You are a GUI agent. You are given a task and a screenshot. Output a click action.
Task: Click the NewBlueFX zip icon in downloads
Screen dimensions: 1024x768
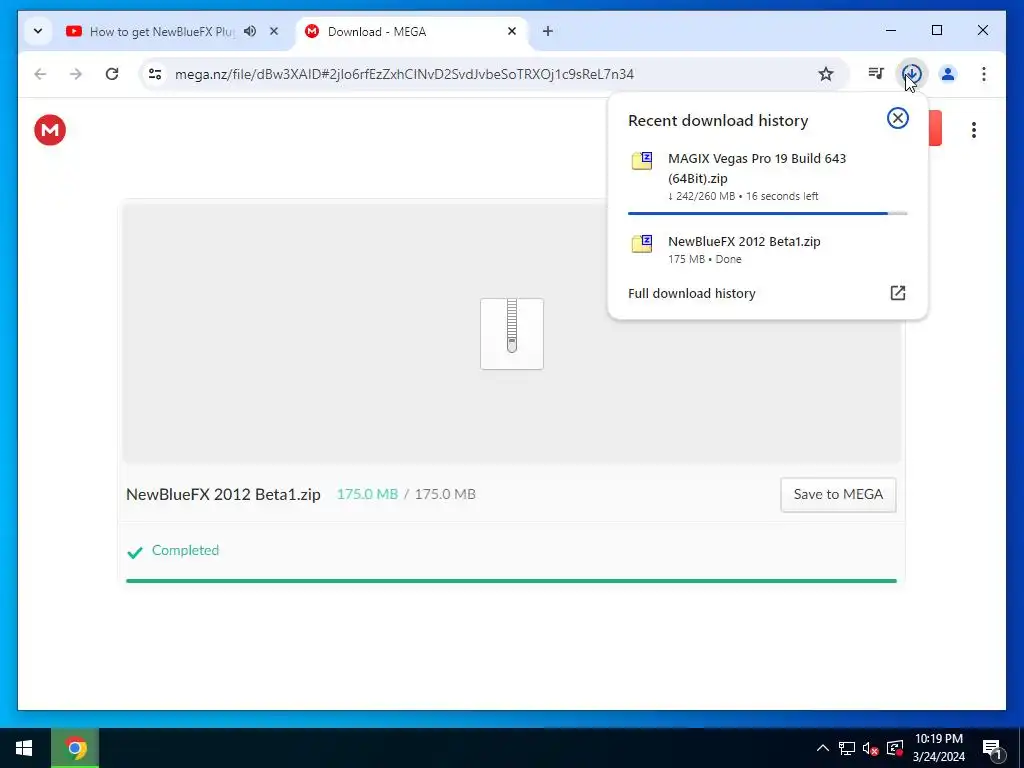(642, 244)
